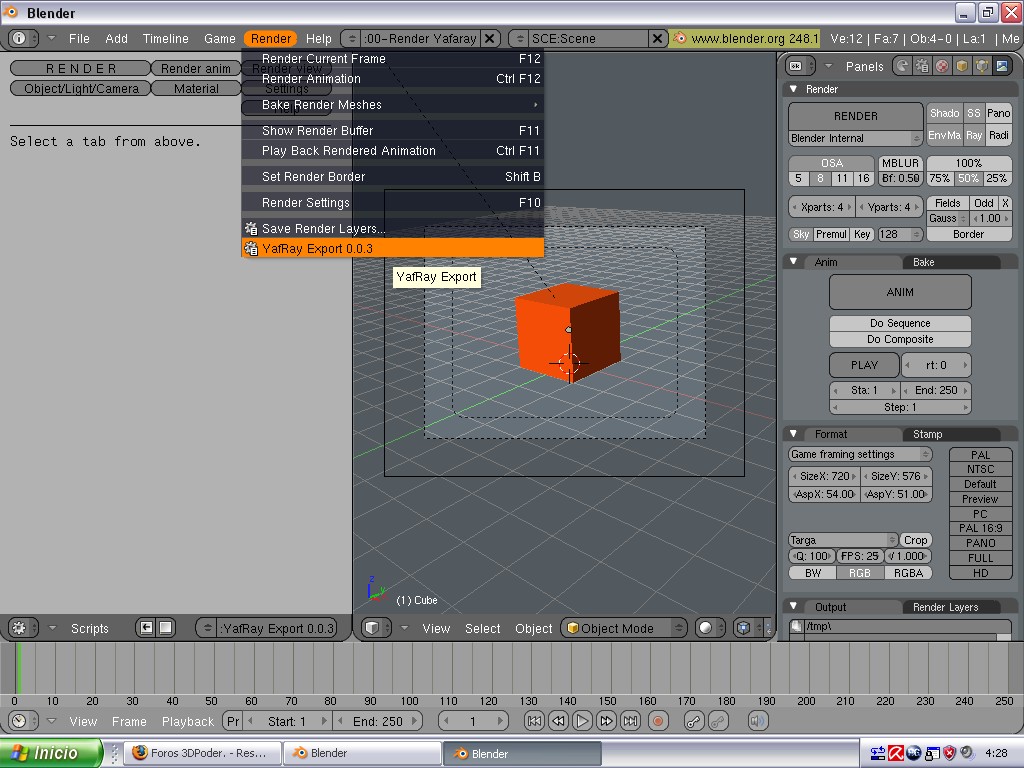Open the YafRay Export 0.0.3 script selector
Image resolution: width=1024 pixels, height=768 pixels.
[x=267, y=628]
